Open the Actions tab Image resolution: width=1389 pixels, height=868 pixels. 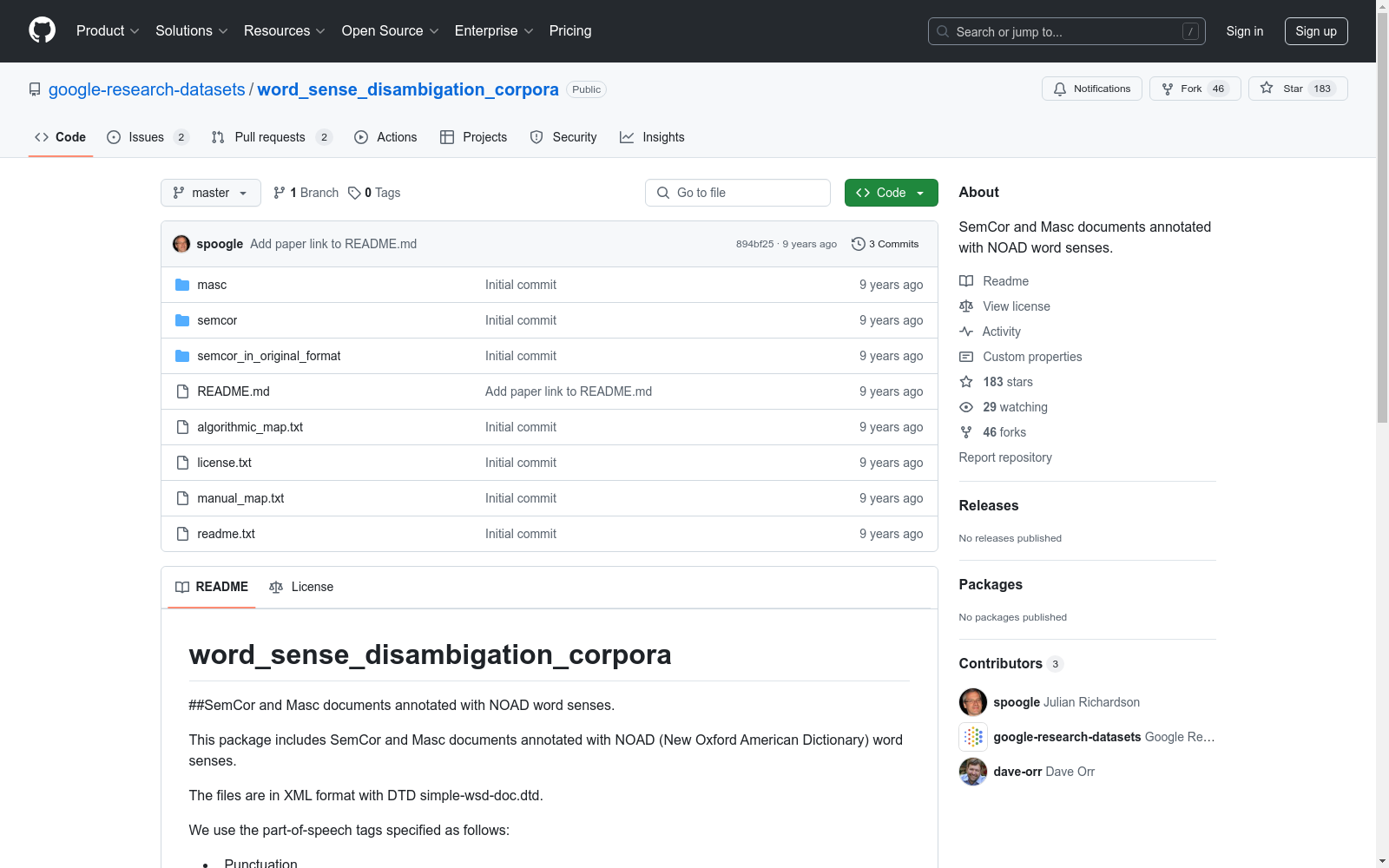385,137
